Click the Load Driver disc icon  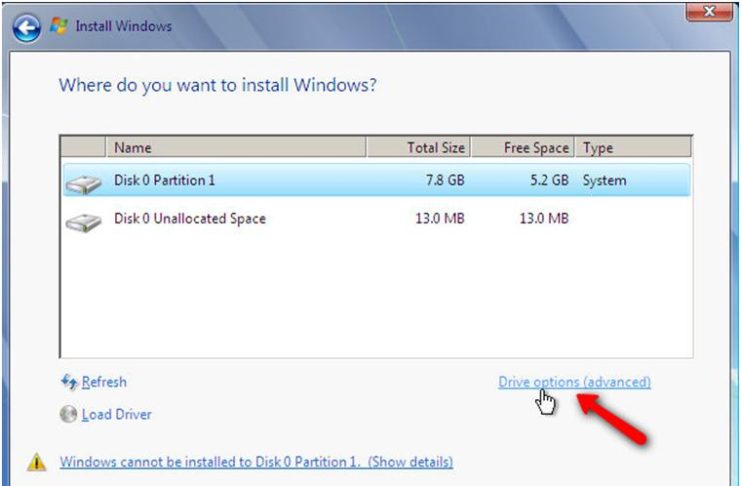click(x=69, y=415)
